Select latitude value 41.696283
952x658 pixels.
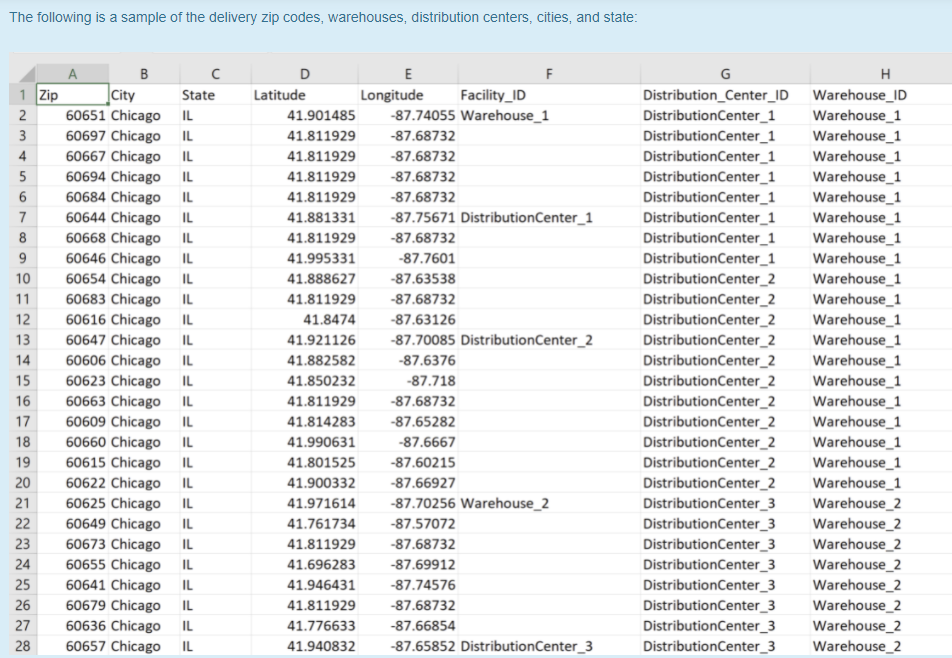(x=304, y=565)
